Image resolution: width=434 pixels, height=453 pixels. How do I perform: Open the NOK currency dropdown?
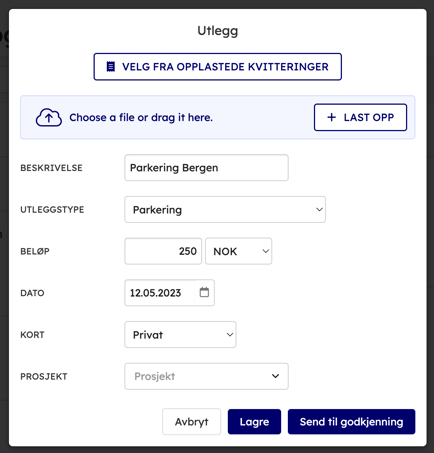[239, 251]
